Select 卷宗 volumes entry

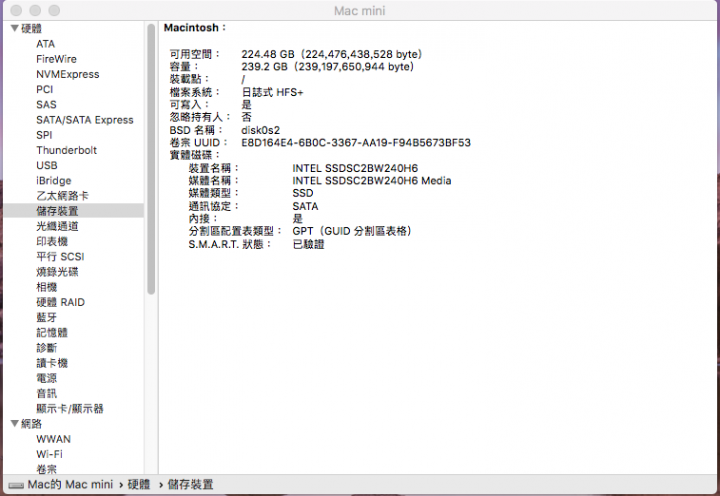(47, 469)
